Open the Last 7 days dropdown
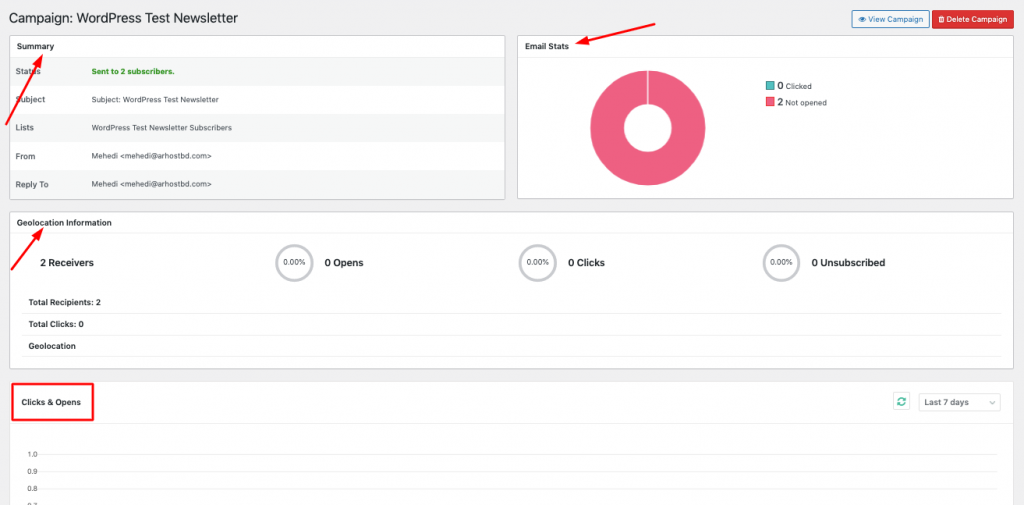Screen dimensions: 1024x505 (959, 402)
